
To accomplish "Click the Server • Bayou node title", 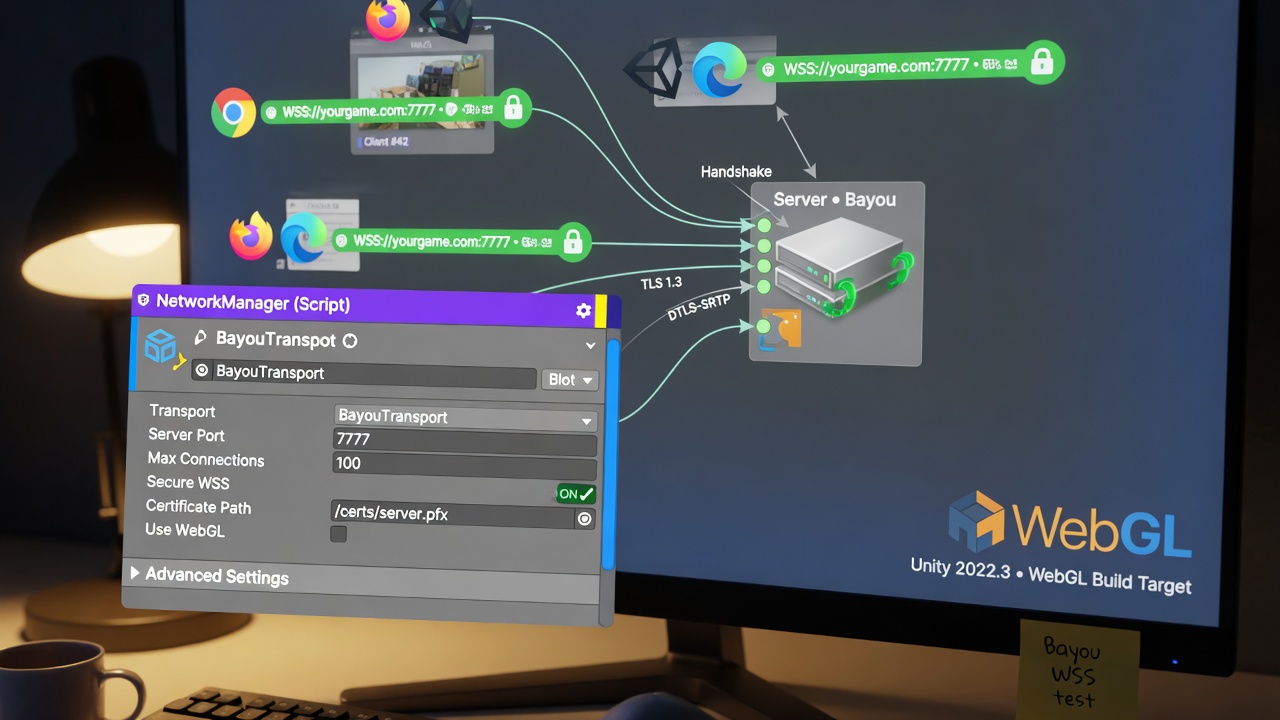I will pyautogui.click(x=835, y=199).
